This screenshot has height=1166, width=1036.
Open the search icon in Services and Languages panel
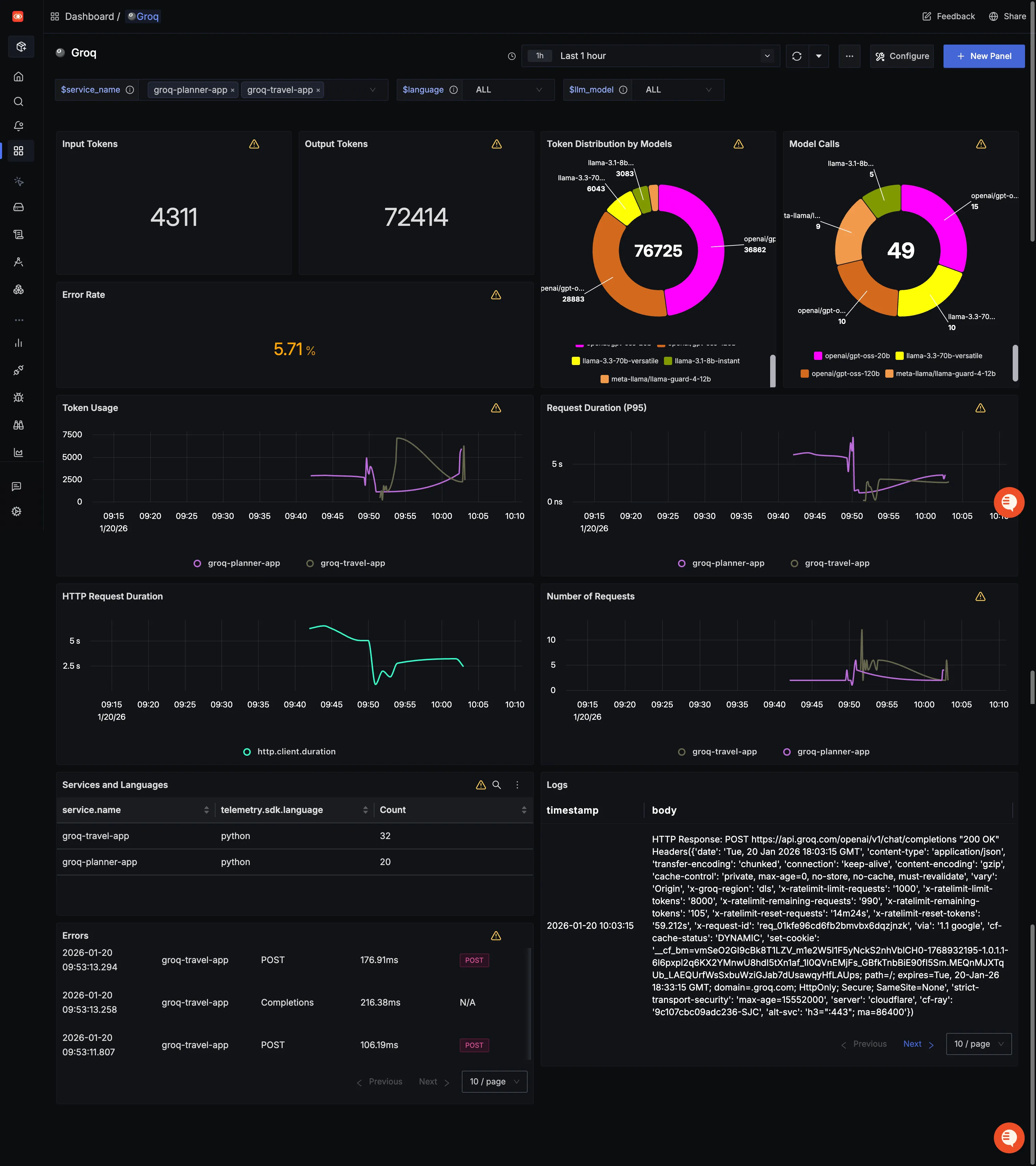(x=497, y=785)
